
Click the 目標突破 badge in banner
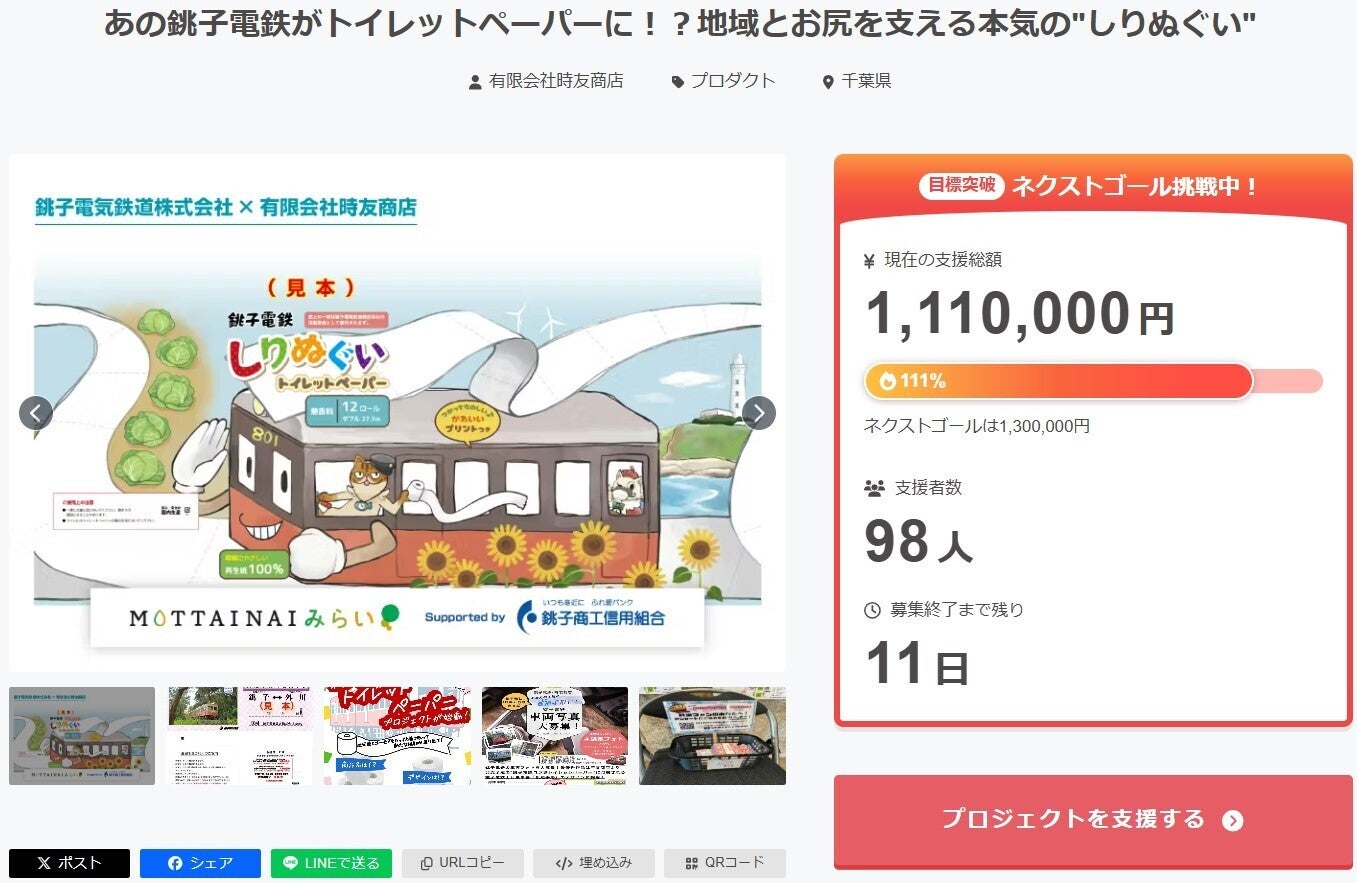coord(961,185)
